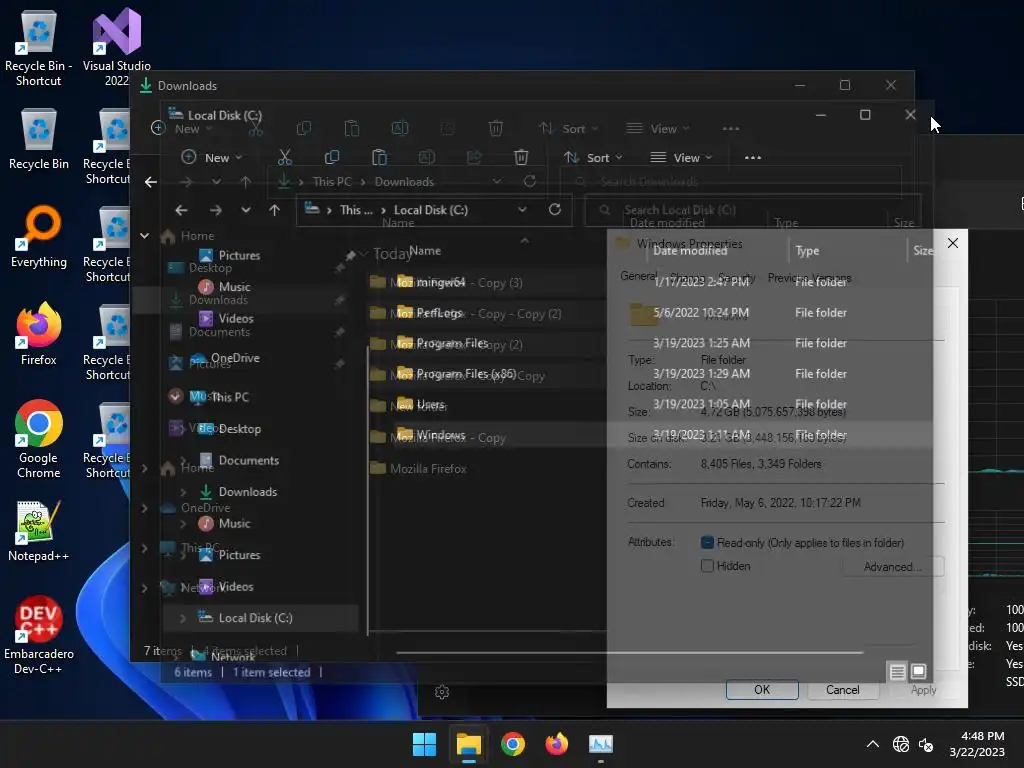Select the Everything search desktop icon

tap(39, 236)
